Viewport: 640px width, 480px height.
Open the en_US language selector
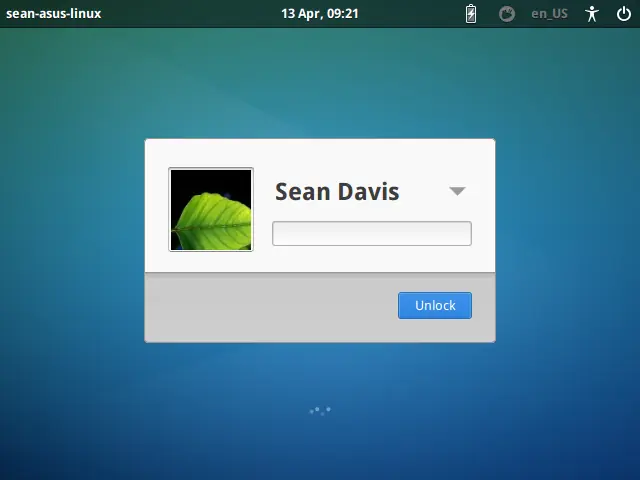pos(549,14)
